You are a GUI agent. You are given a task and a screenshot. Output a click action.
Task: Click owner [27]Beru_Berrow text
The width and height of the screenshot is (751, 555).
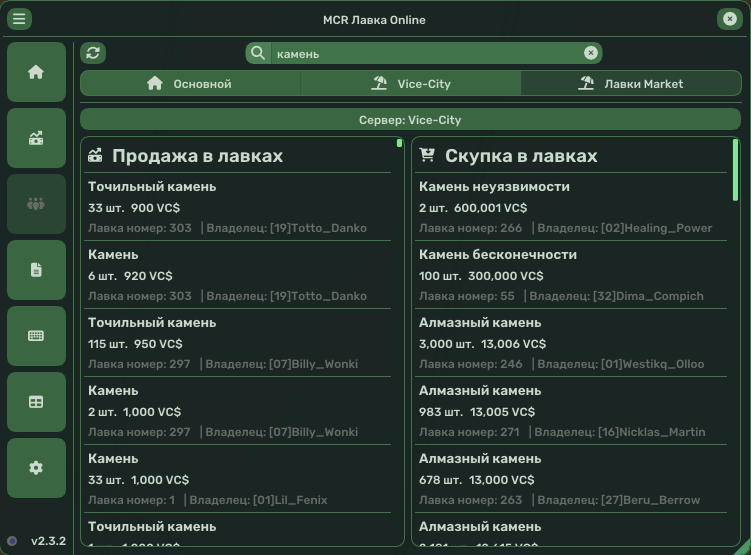click(650, 500)
